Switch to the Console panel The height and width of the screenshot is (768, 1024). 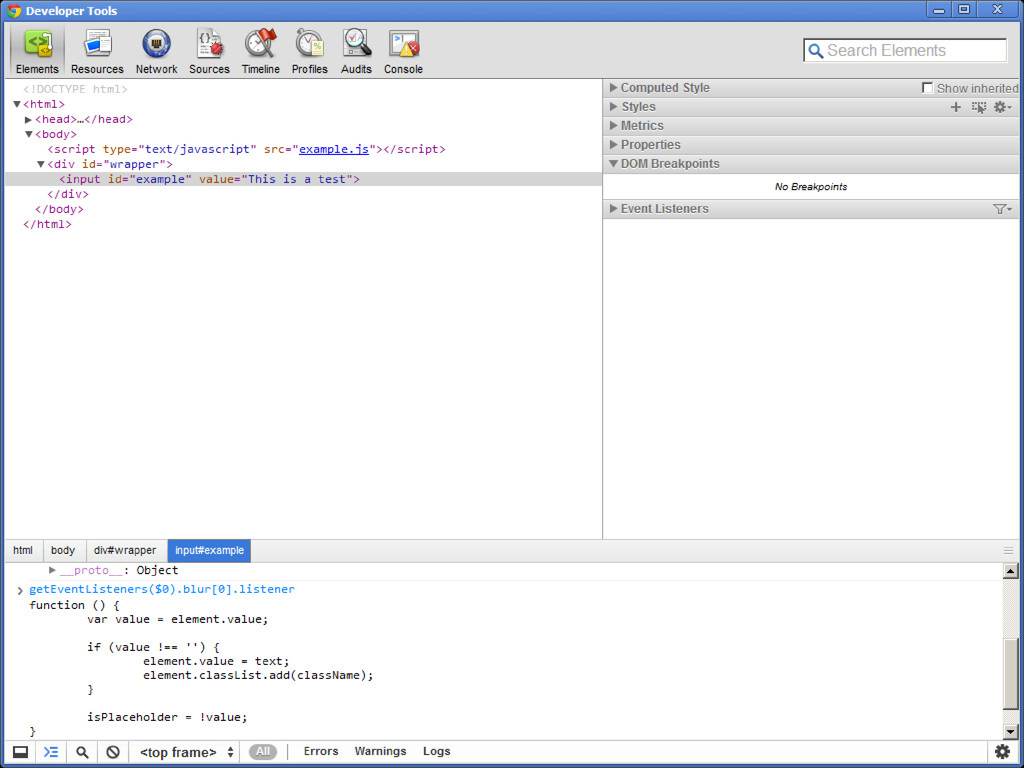pos(404,52)
